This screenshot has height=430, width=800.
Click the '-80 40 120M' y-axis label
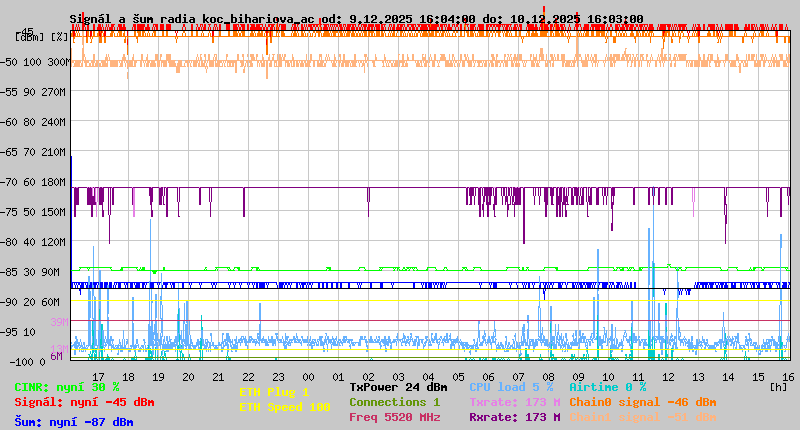pyautogui.click(x=33, y=242)
